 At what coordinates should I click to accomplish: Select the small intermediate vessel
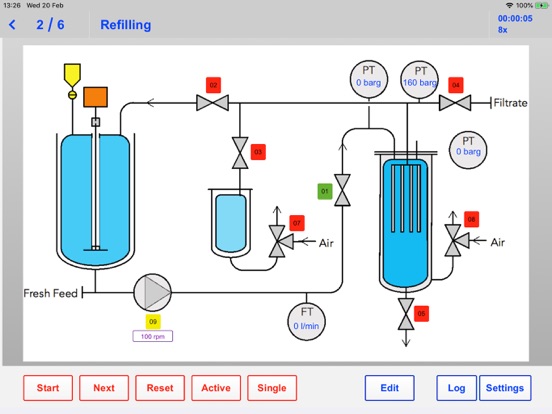click(x=231, y=222)
